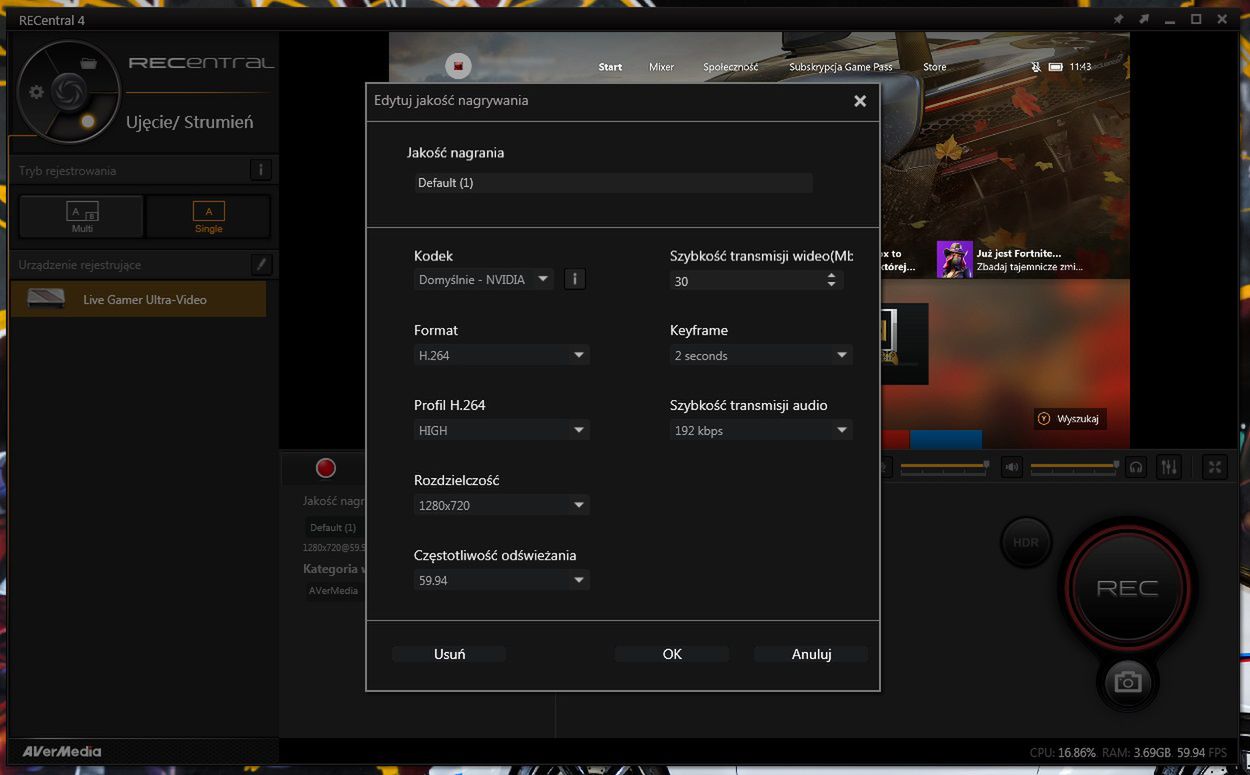1250x775 pixels.
Task: Open the Kodek dropdown
Action: [484, 280]
